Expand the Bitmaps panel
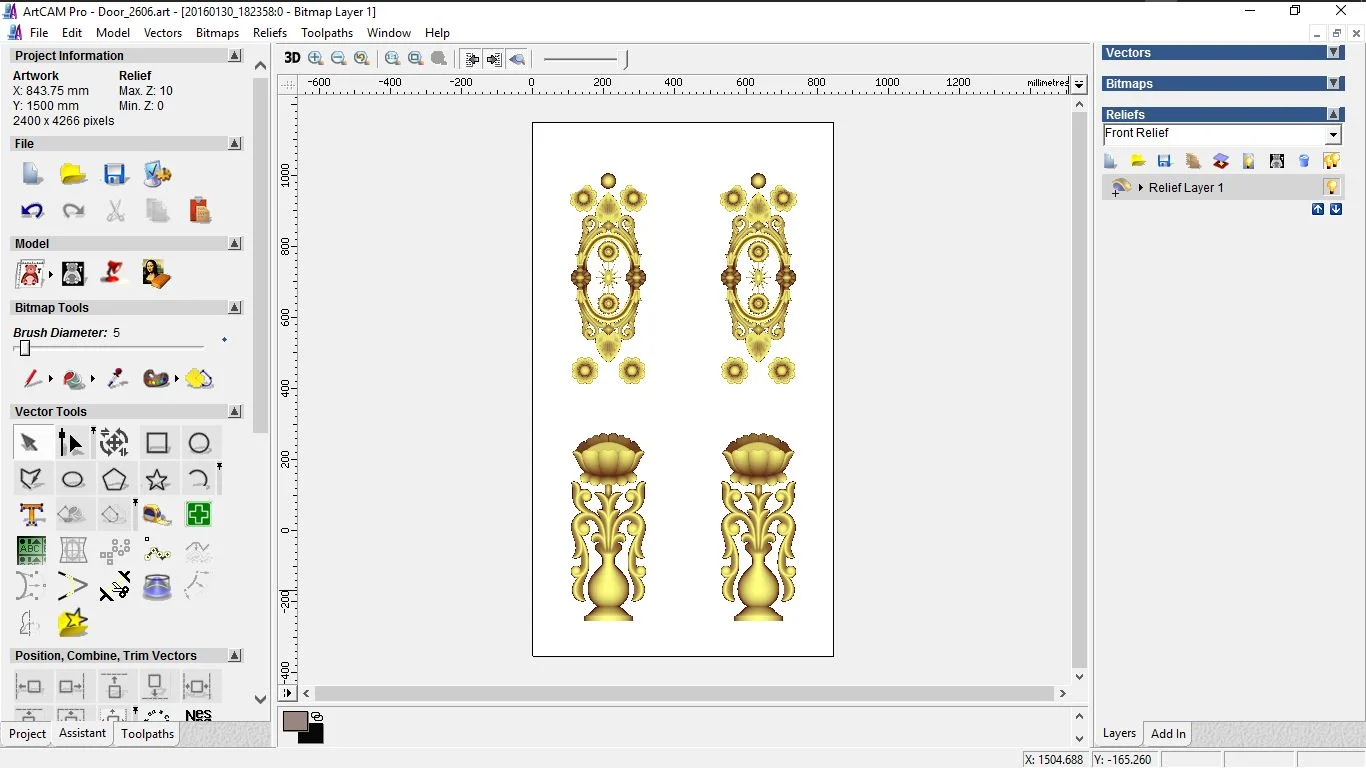The image size is (1366, 768). point(1333,84)
